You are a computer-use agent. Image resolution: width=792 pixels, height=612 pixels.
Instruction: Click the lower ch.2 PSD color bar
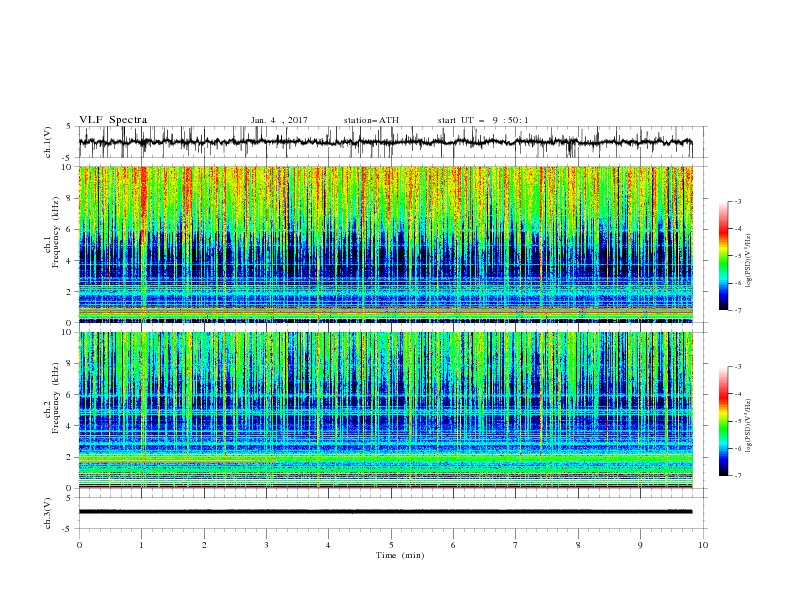[724, 421]
